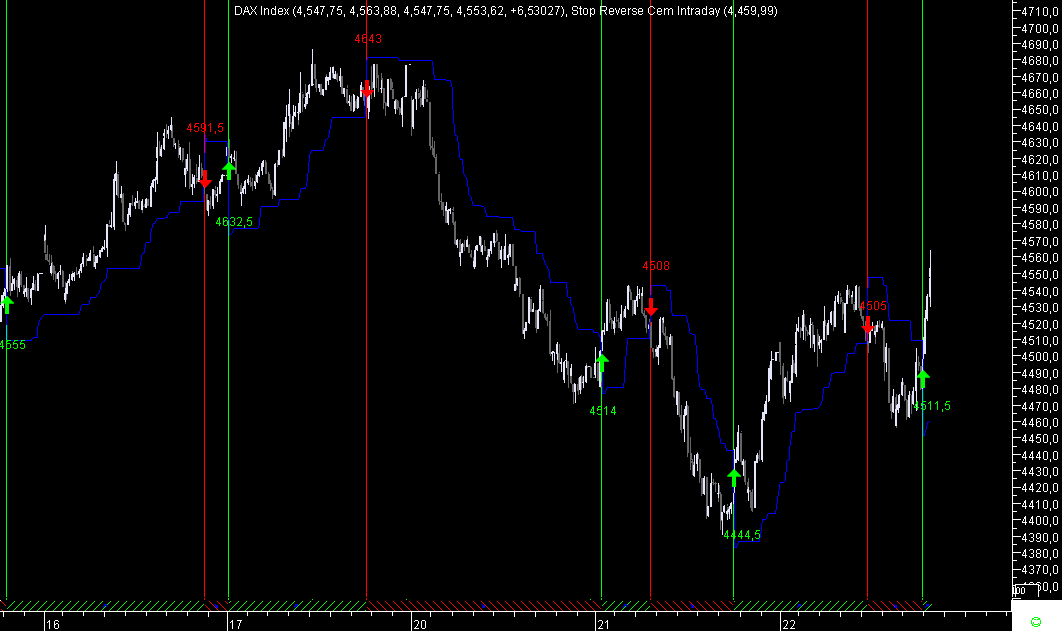
Task: Click the 4520,0 price axis label
Action: coord(1040,324)
